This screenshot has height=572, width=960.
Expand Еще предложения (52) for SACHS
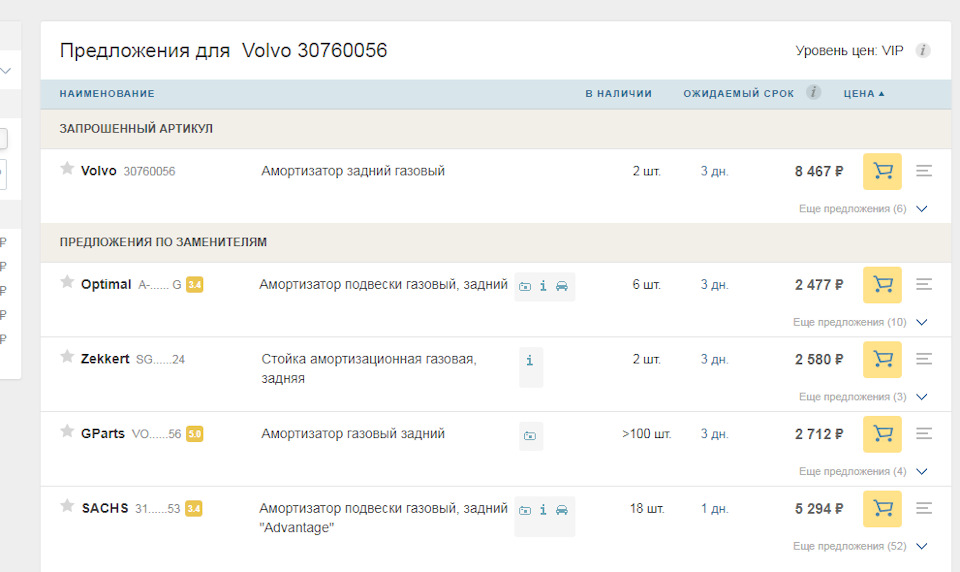[x=860, y=546]
